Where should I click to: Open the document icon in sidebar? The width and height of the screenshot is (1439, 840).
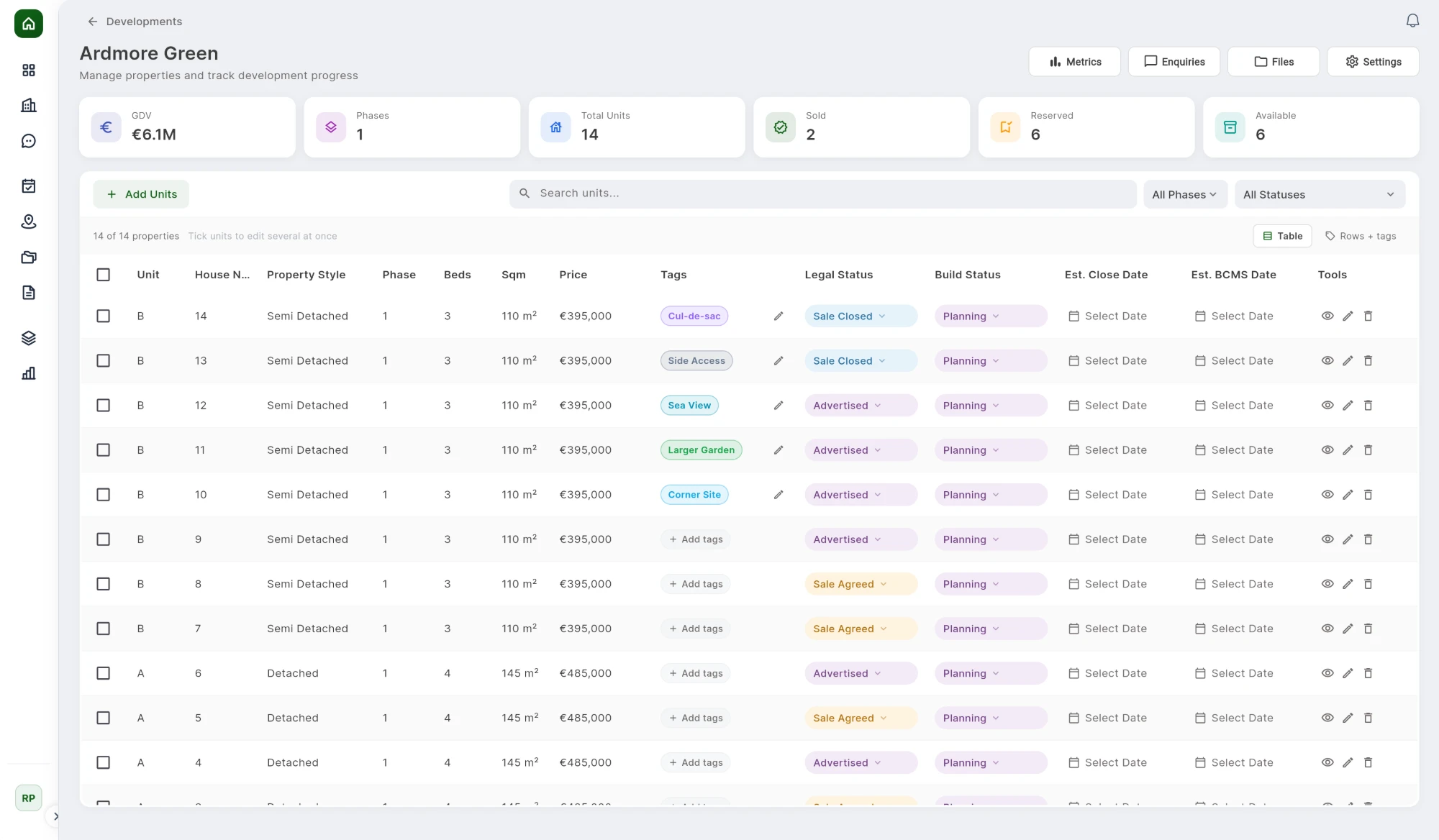coord(29,293)
